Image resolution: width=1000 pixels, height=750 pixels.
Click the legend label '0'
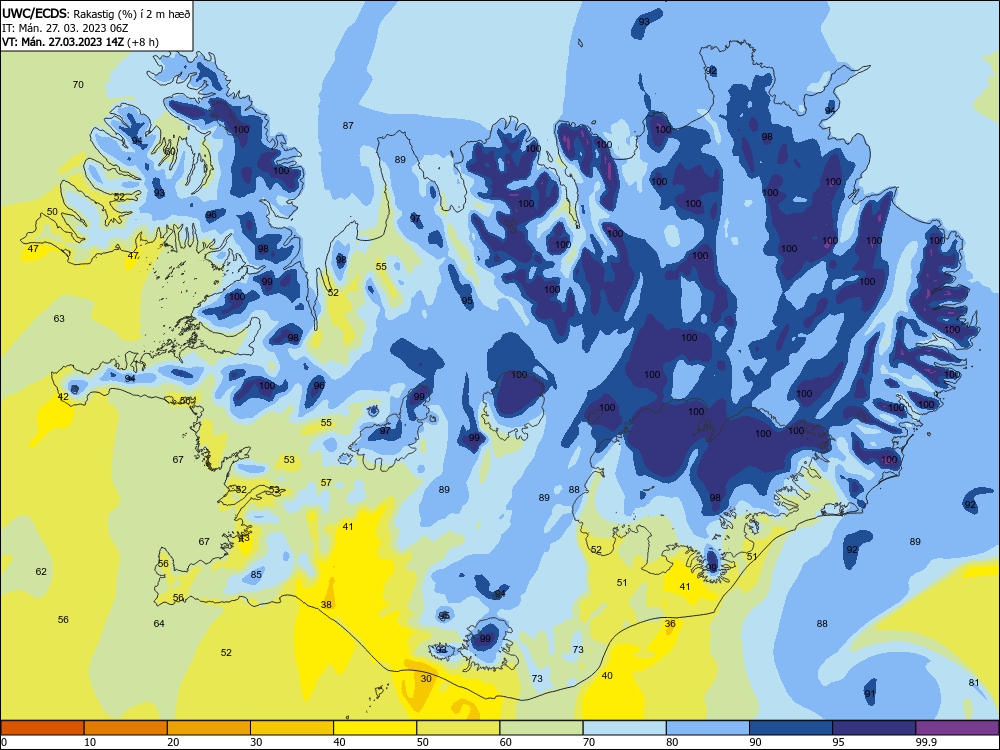click(4, 742)
